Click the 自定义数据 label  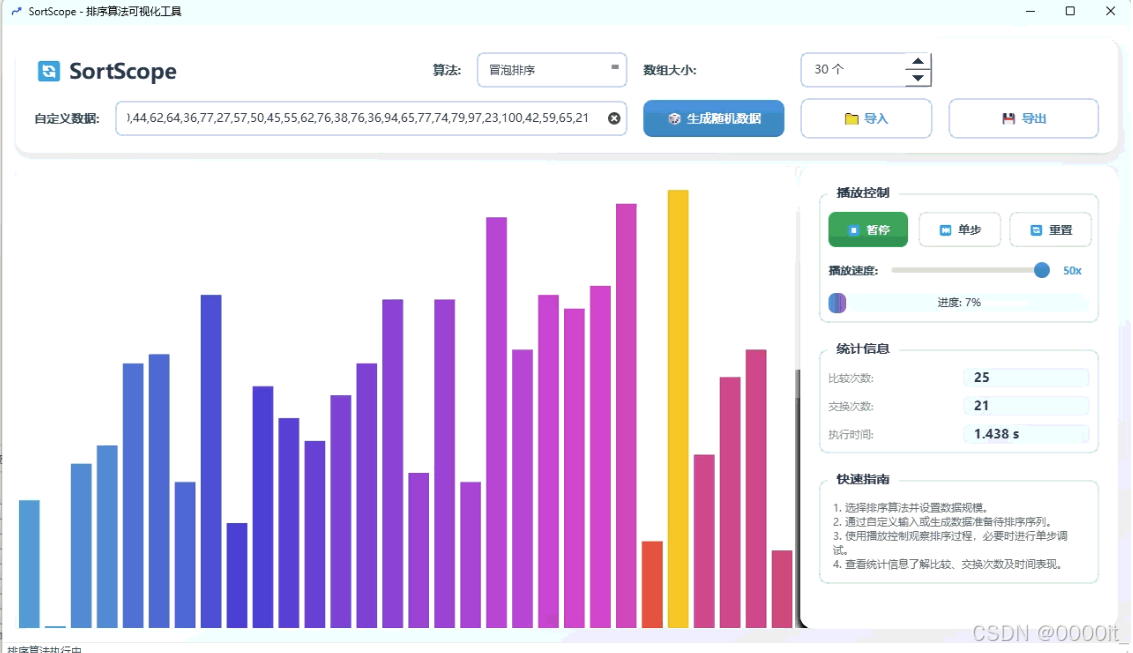pos(67,118)
